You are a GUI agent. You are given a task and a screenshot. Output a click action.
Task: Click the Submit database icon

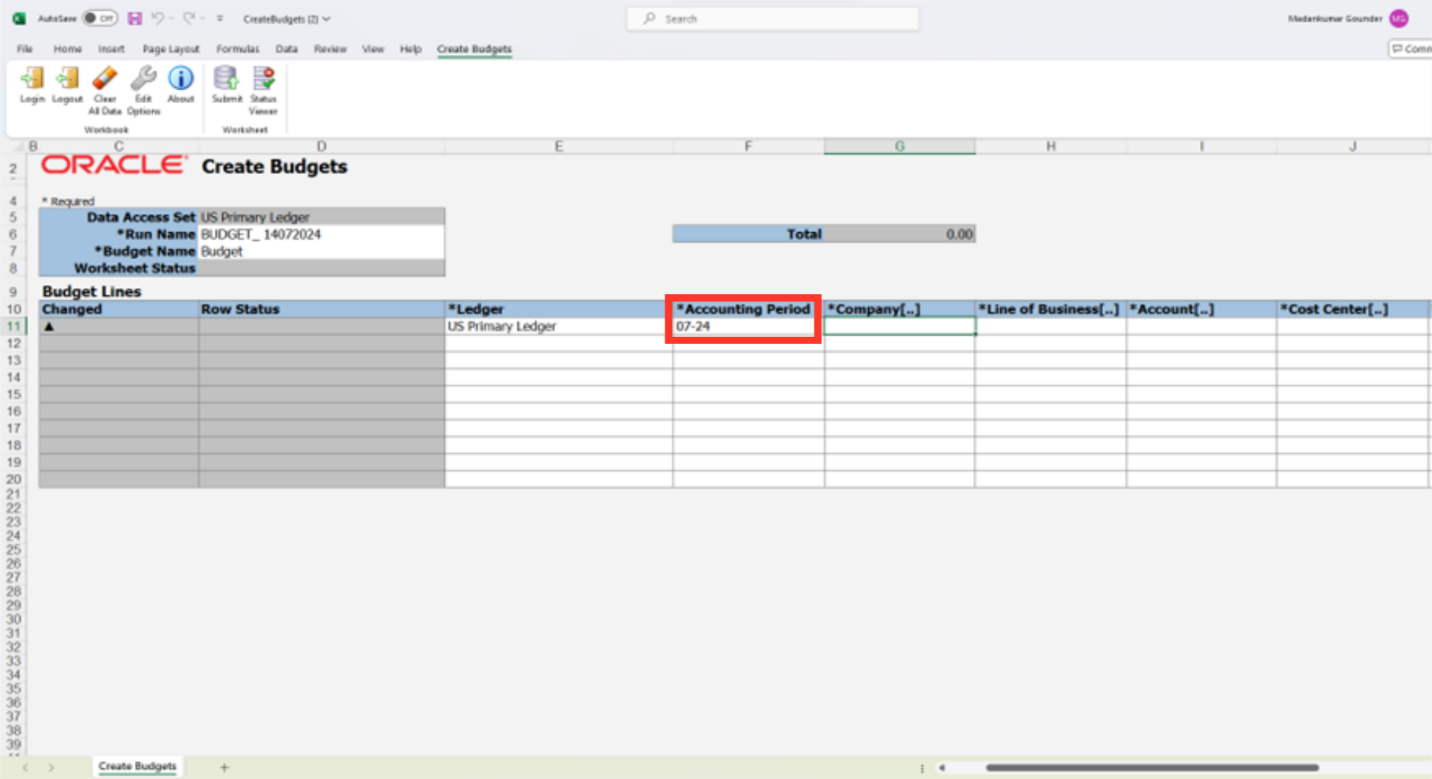point(226,79)
